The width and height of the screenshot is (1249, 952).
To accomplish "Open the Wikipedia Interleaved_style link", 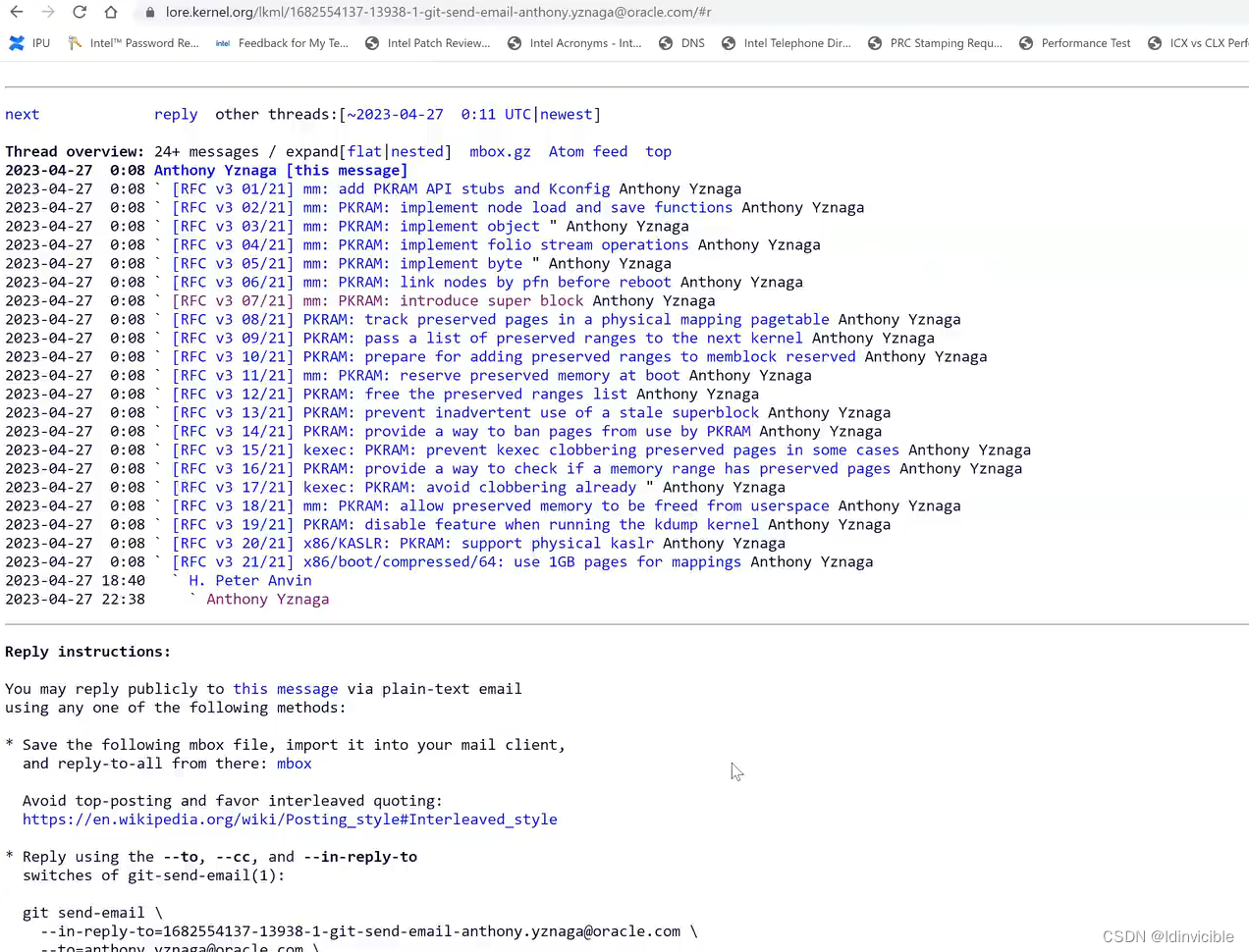I will [290, 820].
